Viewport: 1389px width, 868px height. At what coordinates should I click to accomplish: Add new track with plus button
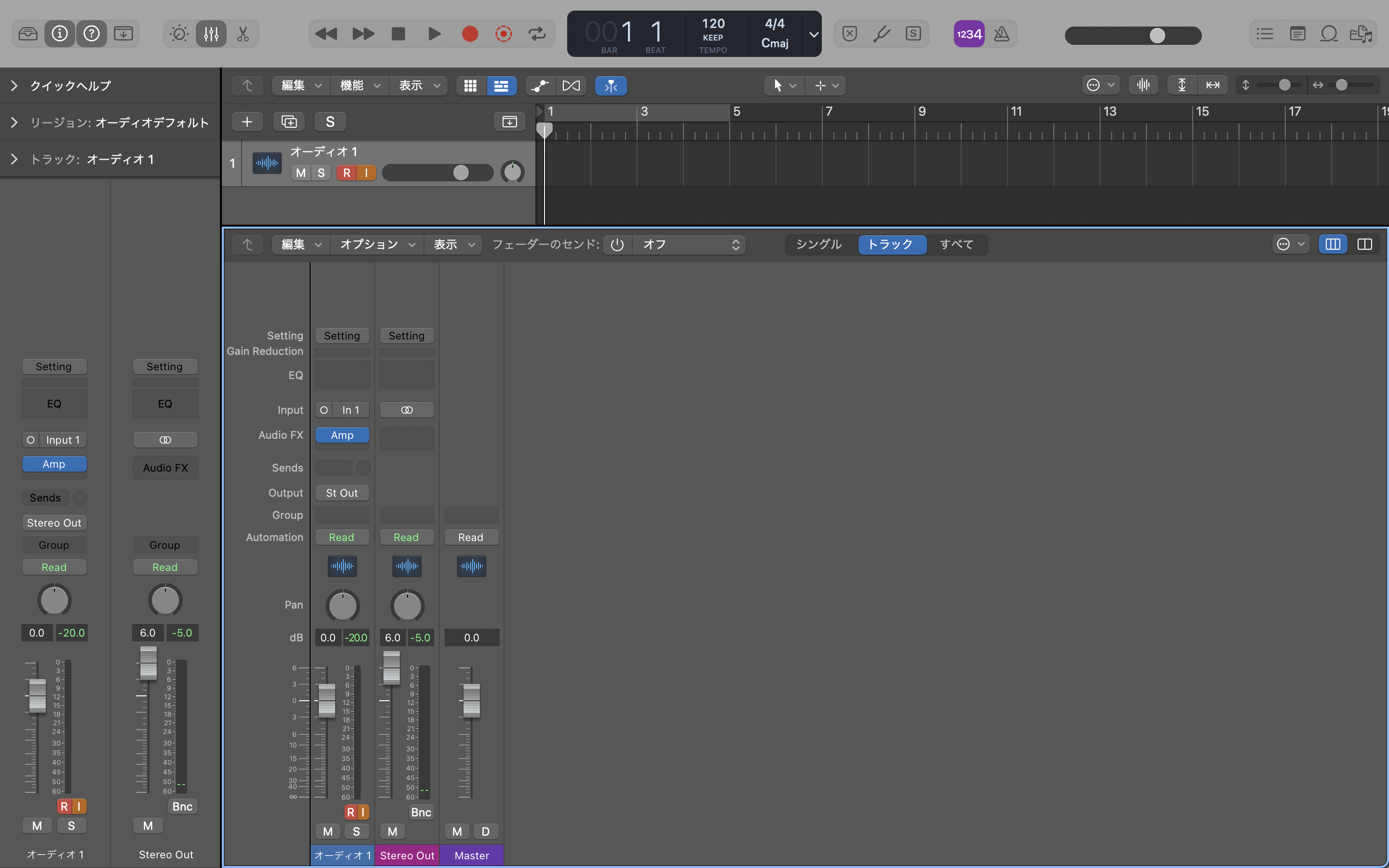coord(247,122)
